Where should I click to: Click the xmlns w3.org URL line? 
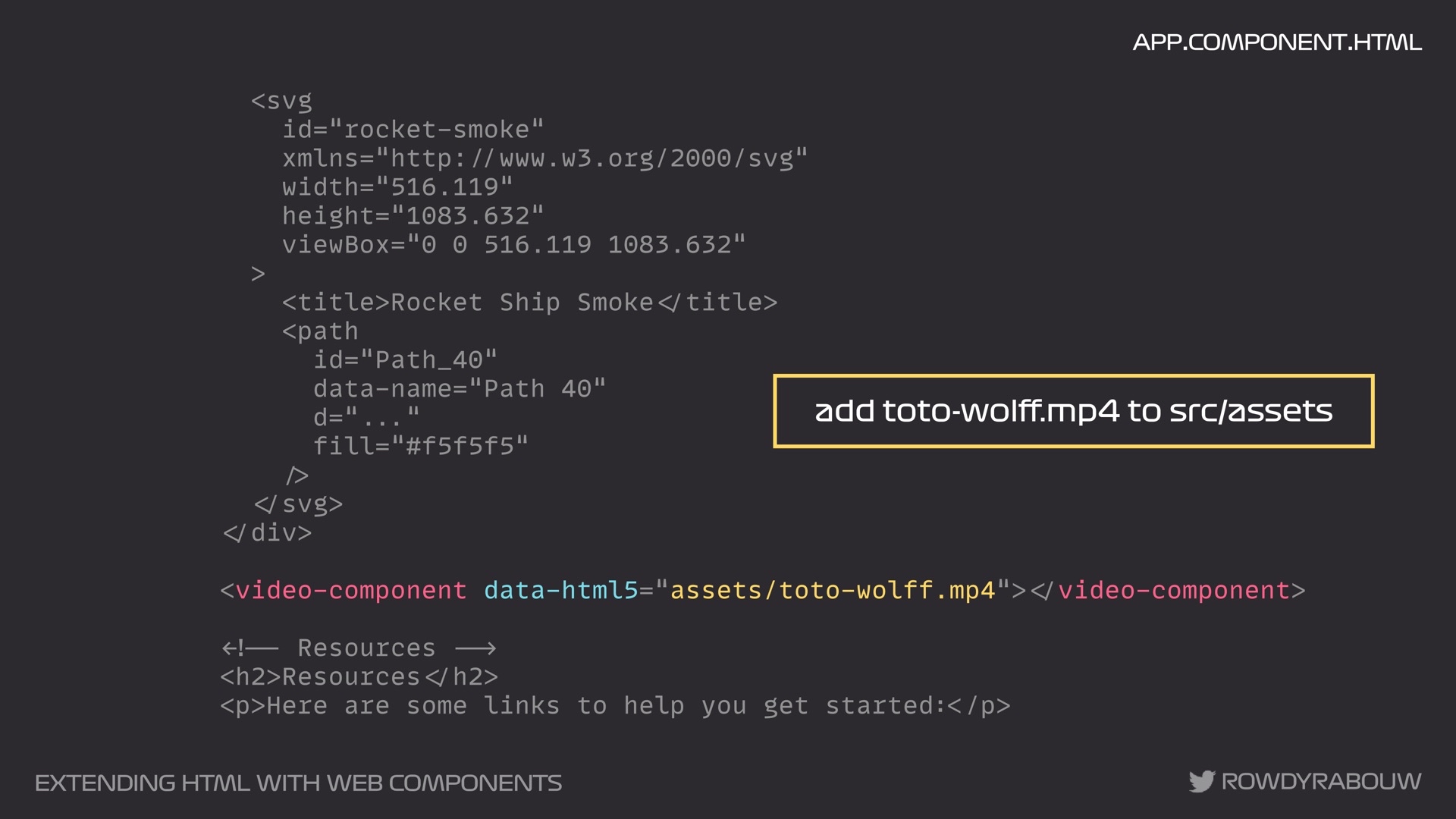544,158
